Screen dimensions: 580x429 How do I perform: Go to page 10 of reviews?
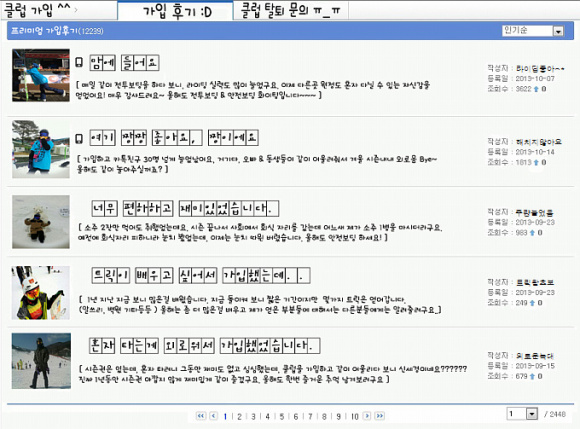(354, 416)
